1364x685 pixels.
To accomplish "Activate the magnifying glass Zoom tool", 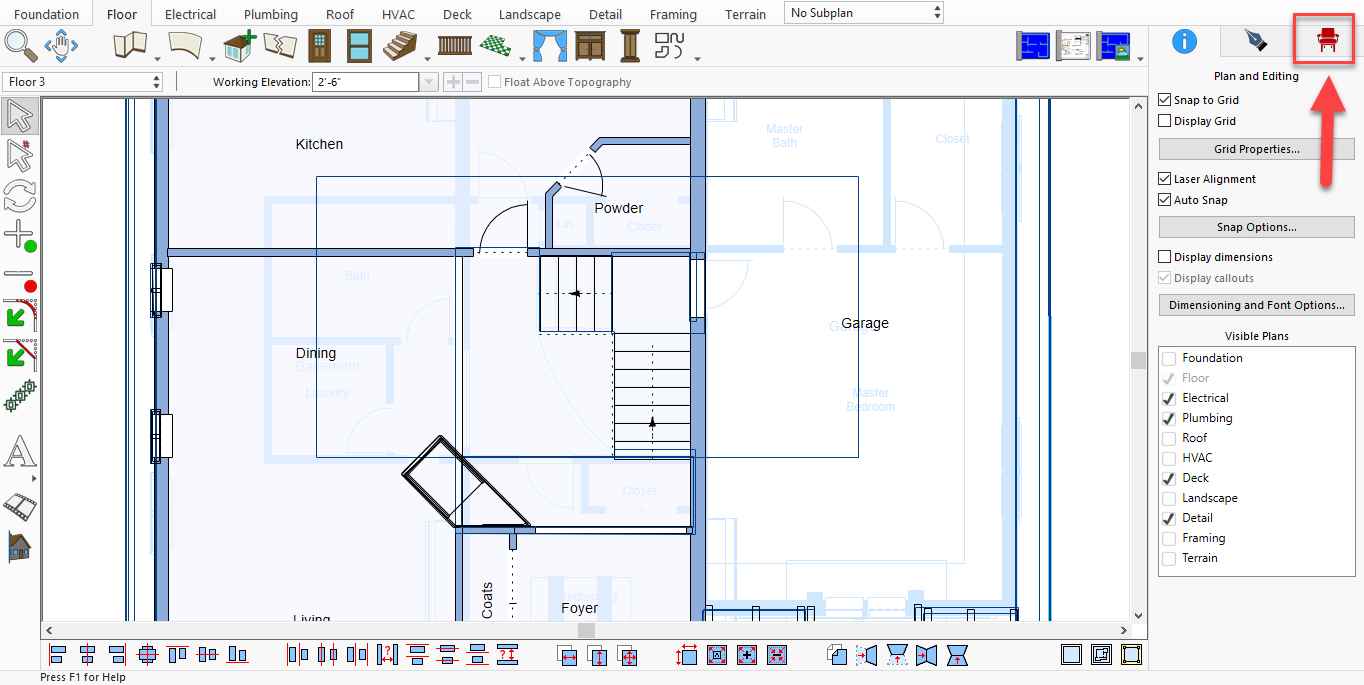I will tap(20, 45).
